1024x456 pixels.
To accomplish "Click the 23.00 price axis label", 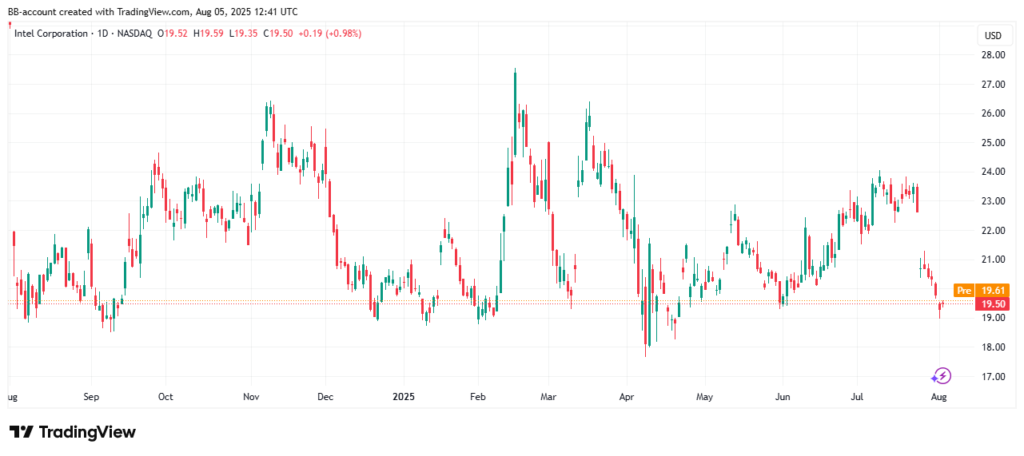I will coord(994,201).
